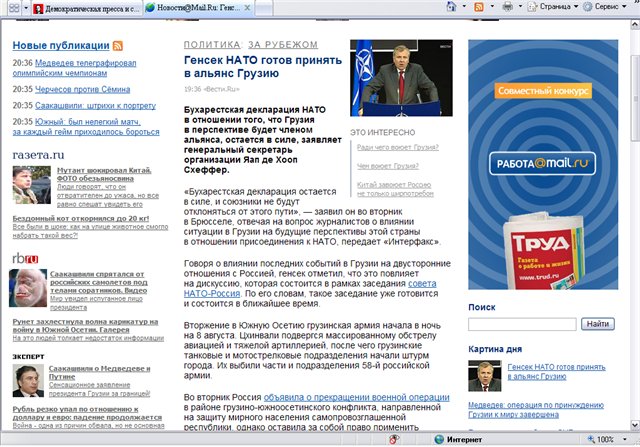The height and width of the screenshot is (447, 640).
Task: Expand the feeds dropdown arrow
Action: pos(492,7)
